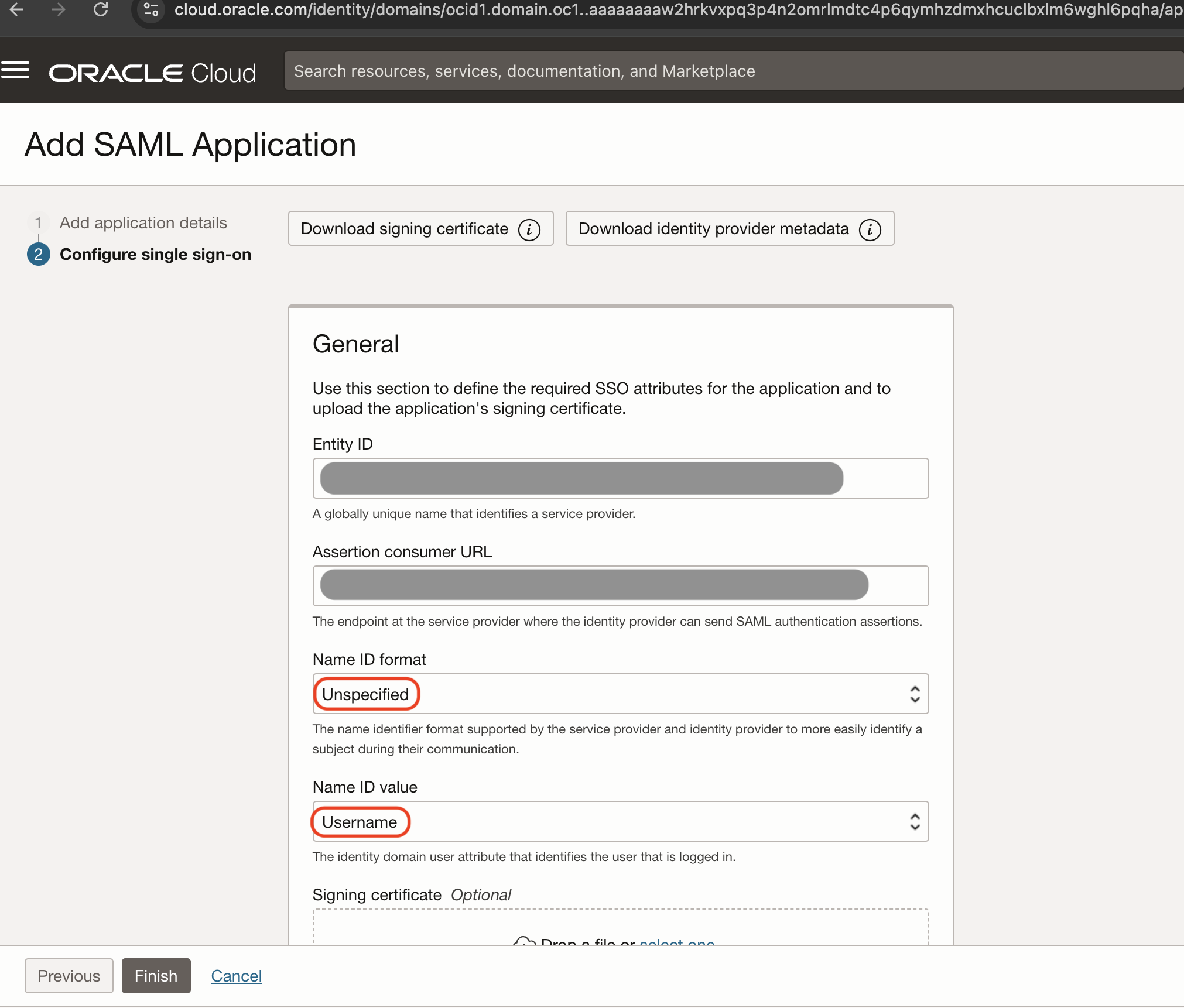Open the hamburger navigation menu
Image resolution: width=1184 pixels, height=1008 pixels.
click(15, 70)
